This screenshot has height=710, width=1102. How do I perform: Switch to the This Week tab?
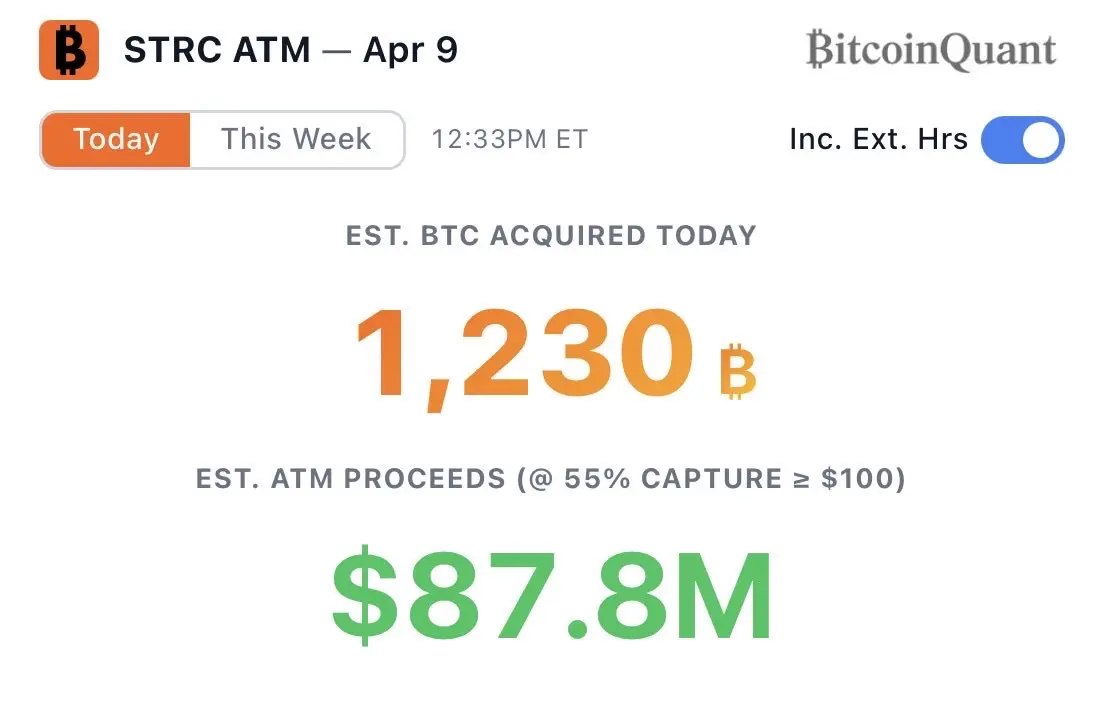pyautogui.click(x=296, y=139)
